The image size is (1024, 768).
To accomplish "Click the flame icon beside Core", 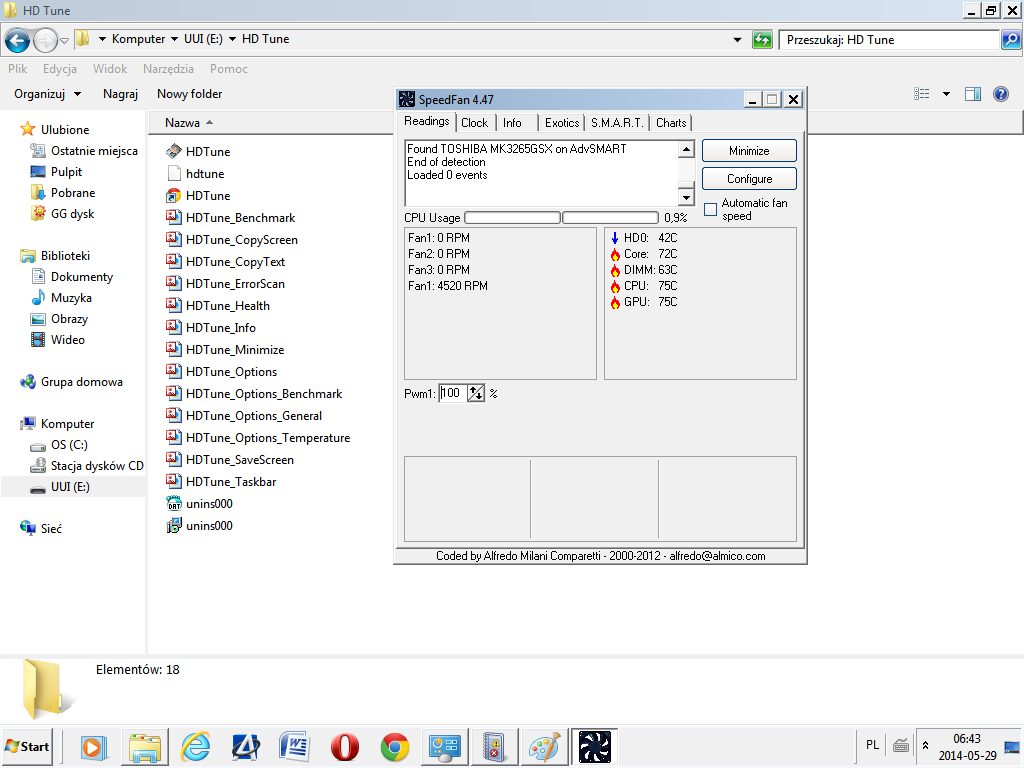I will click(615, 254).
